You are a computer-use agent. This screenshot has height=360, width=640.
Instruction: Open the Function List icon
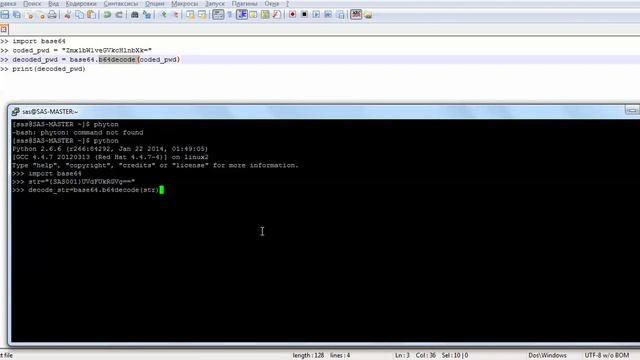[x=277, y=15]
